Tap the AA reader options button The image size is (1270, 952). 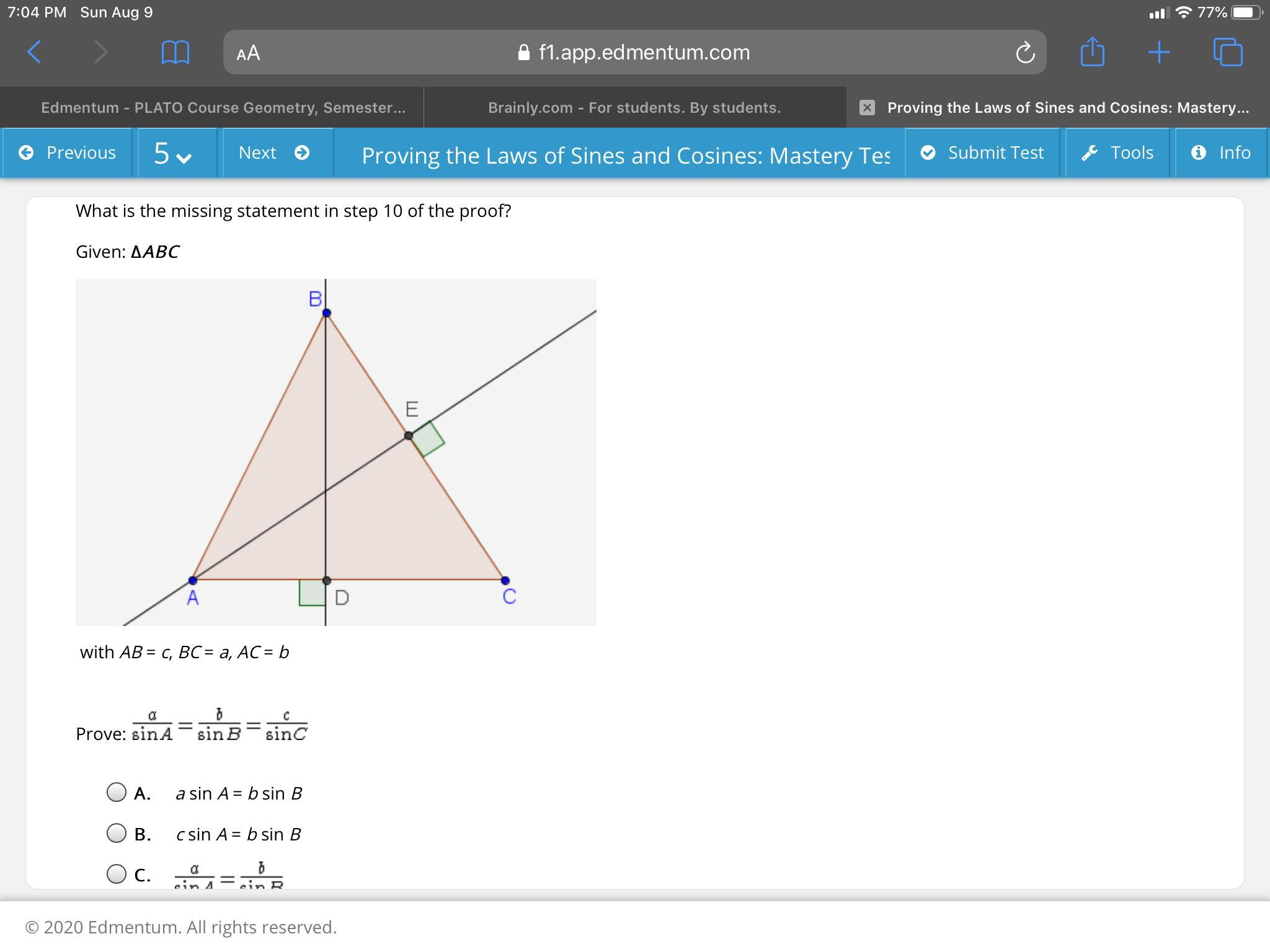[x=248, y=53]
